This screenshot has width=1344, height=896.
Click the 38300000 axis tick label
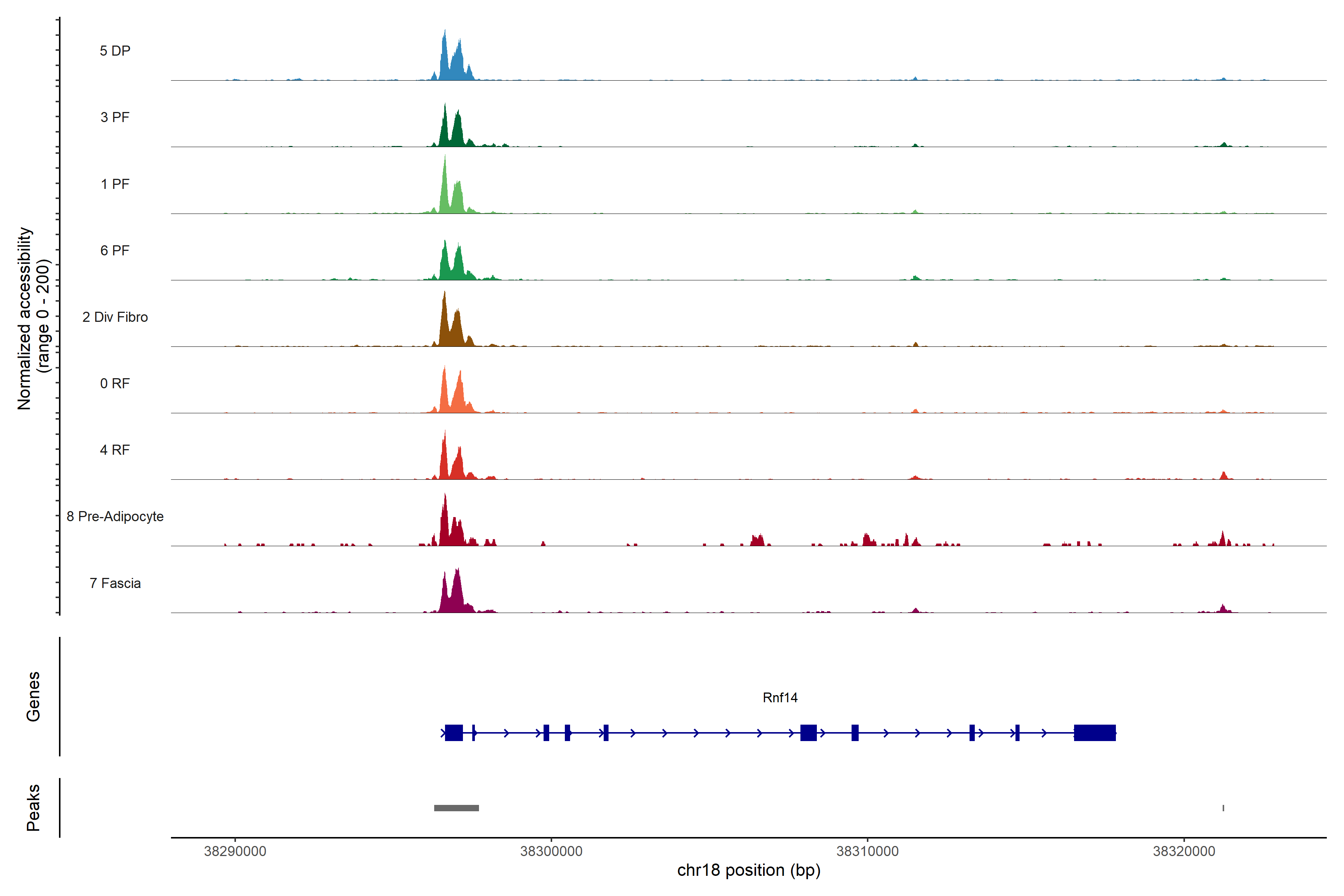(551, 852)
